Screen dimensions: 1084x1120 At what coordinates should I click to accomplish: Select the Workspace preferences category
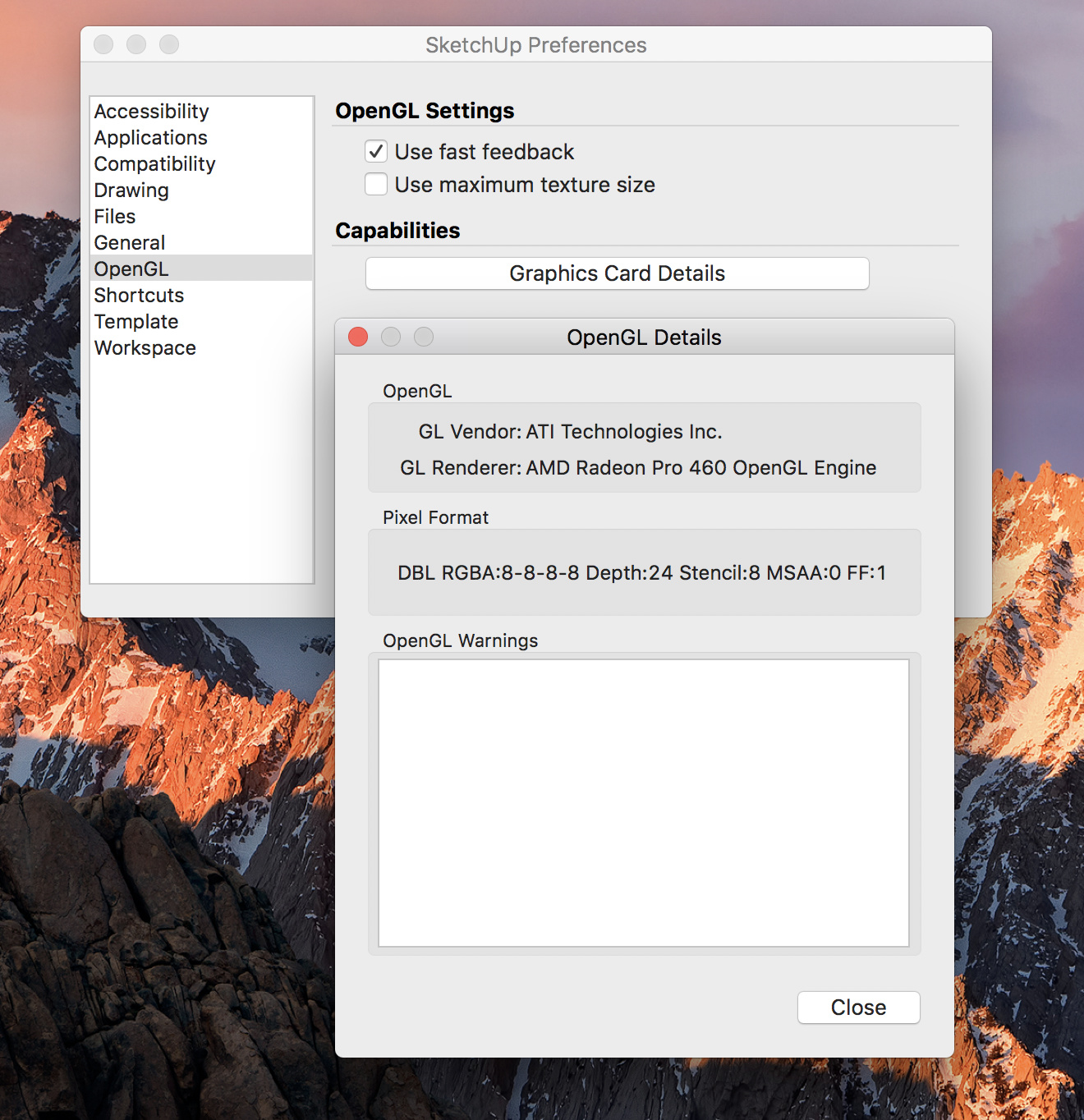201,347
